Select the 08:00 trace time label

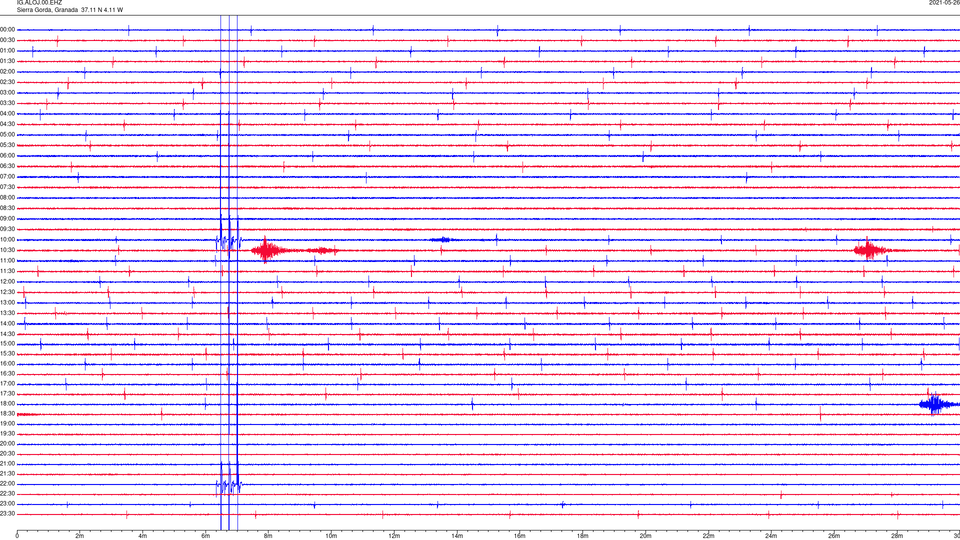(8, 198)
